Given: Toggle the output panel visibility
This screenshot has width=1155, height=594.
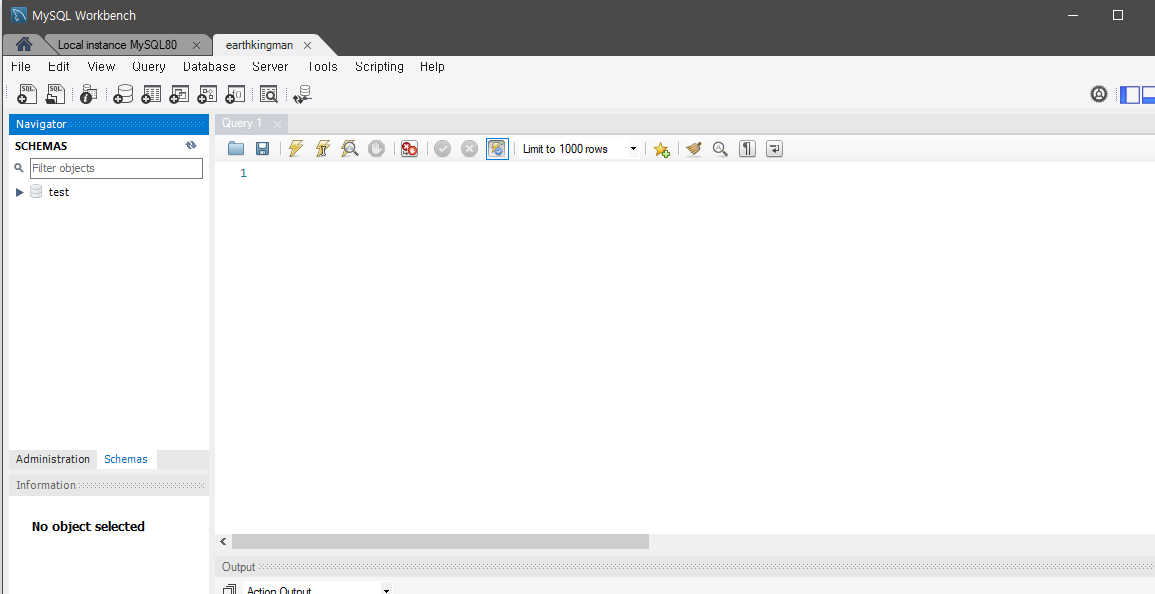Looking at the screenshot, I should tap(1148, 94).
